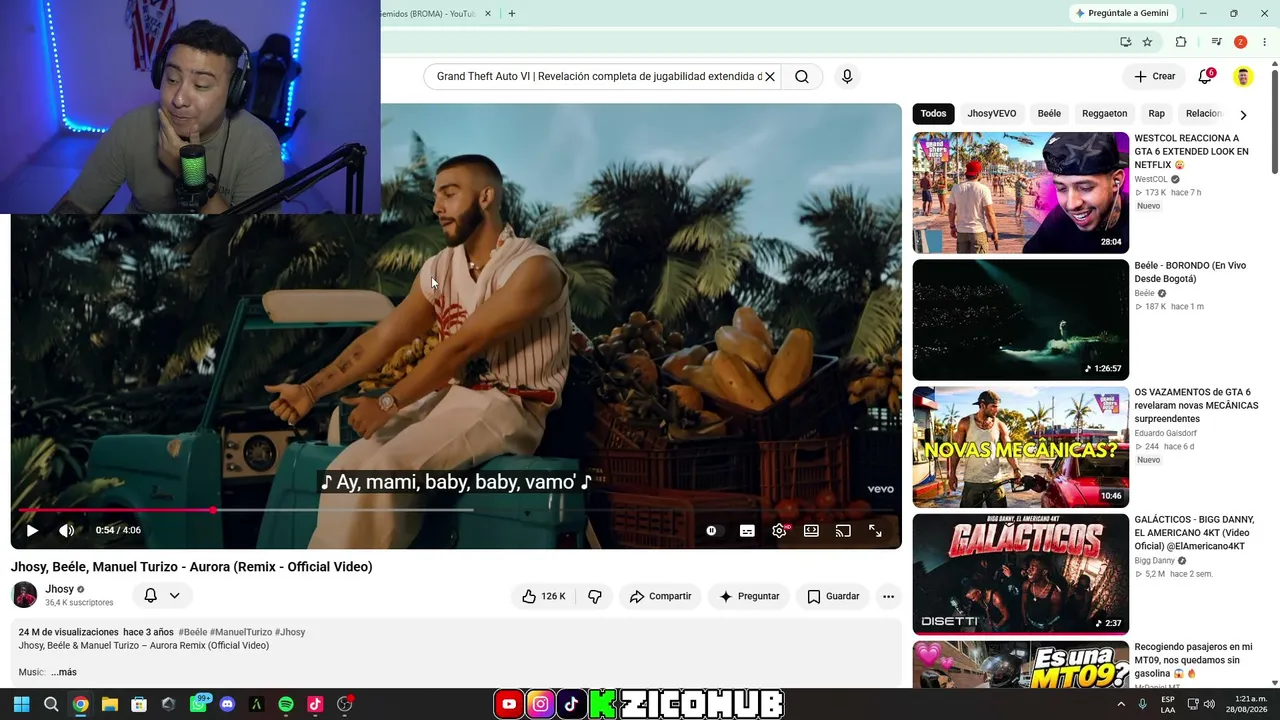Open WestCOL GTA 6 reaction thumbnail
Viewport: 1280px width, 720px height.
click(1021, 193)
